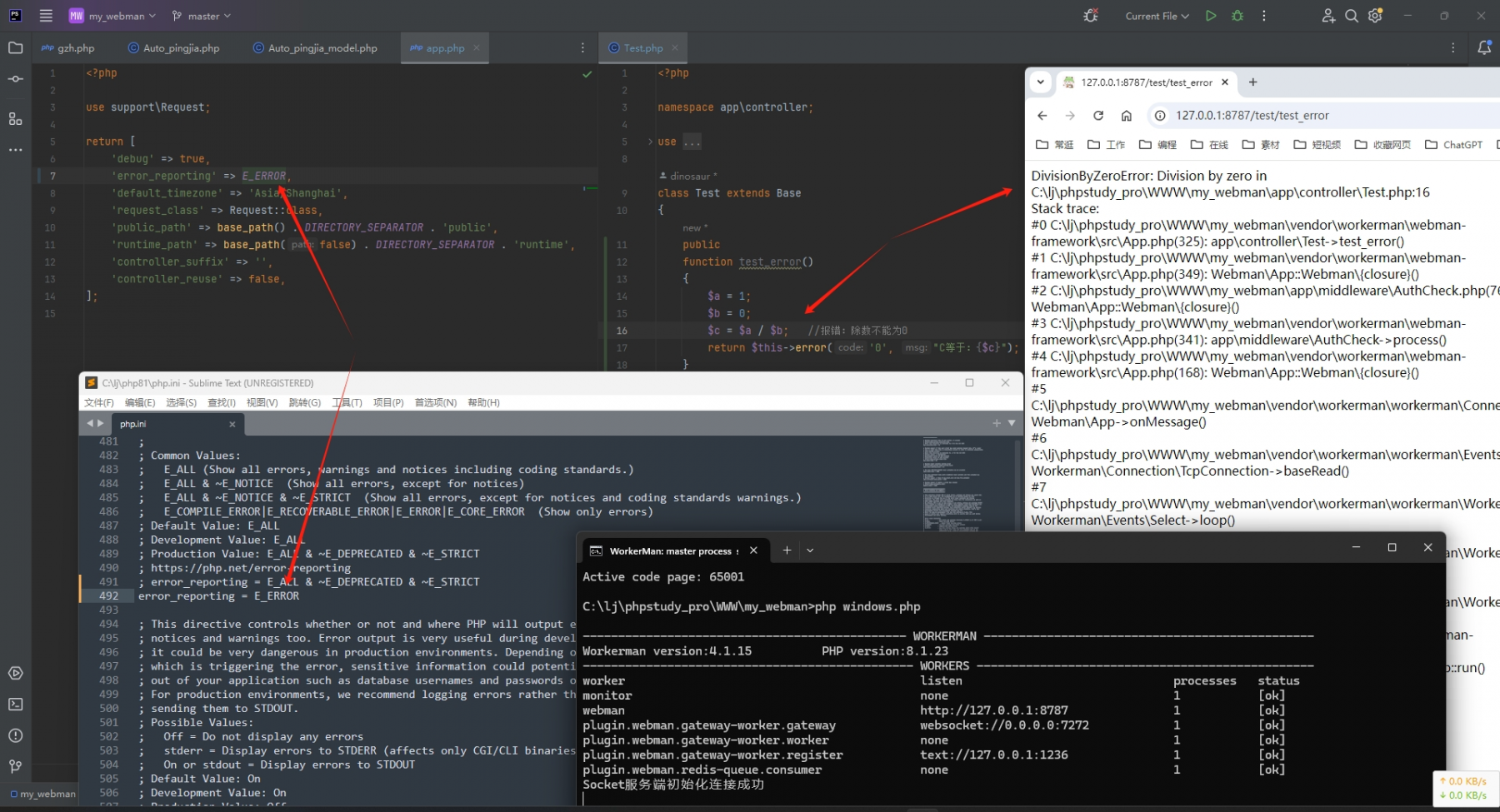Screen dimensions: 1500x812
Task: Click green inspection checkmark in app.php editor
Action: [x=587, y=74]
